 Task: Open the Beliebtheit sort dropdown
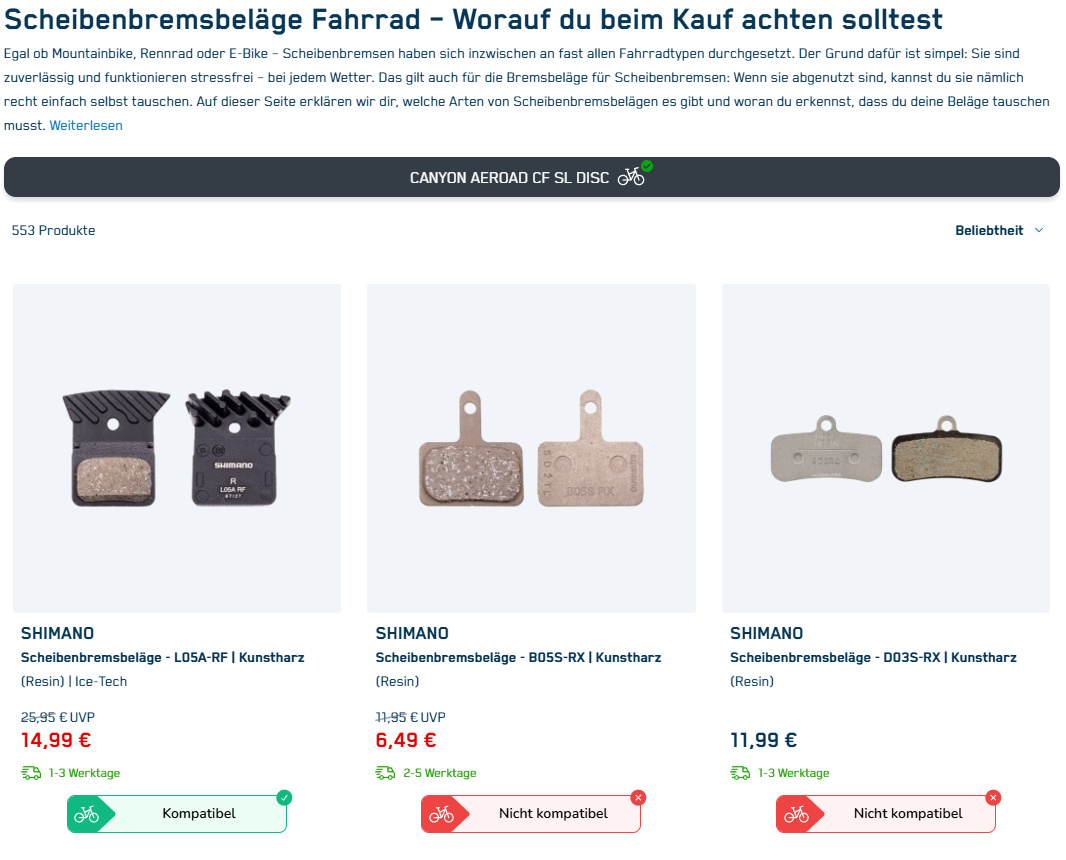pos(999,230)
